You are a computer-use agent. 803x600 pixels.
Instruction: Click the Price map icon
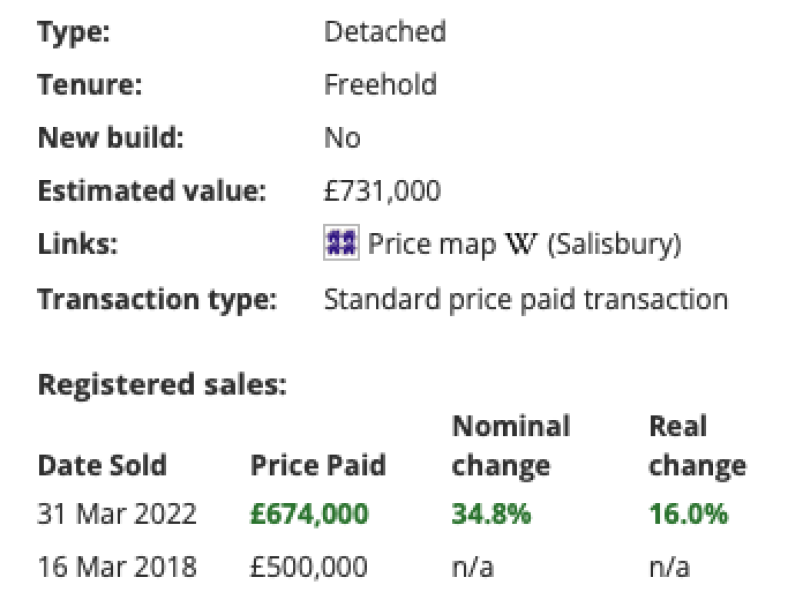342,244
